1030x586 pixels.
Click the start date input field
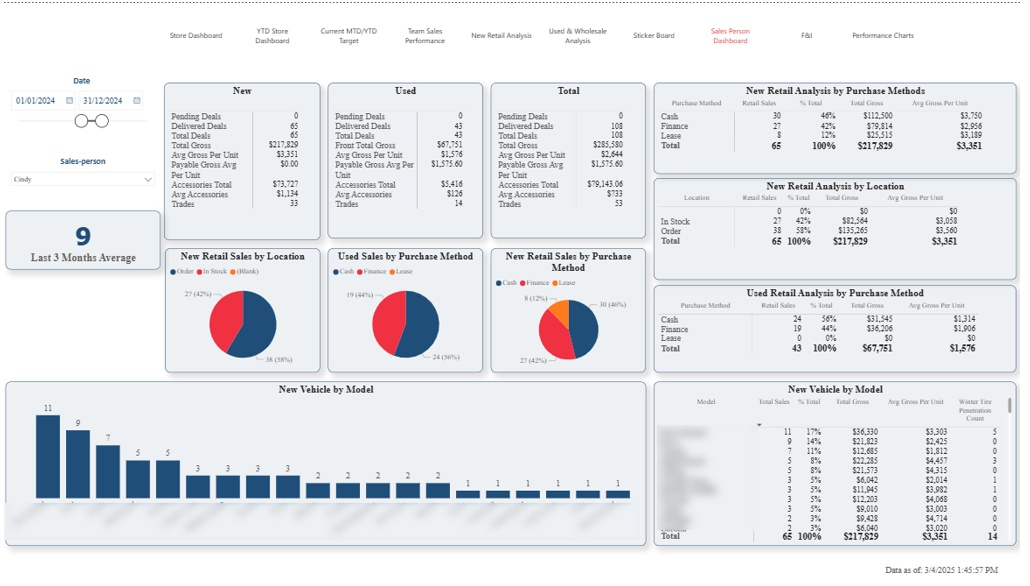pyautogui.click(x=35, y=101)
